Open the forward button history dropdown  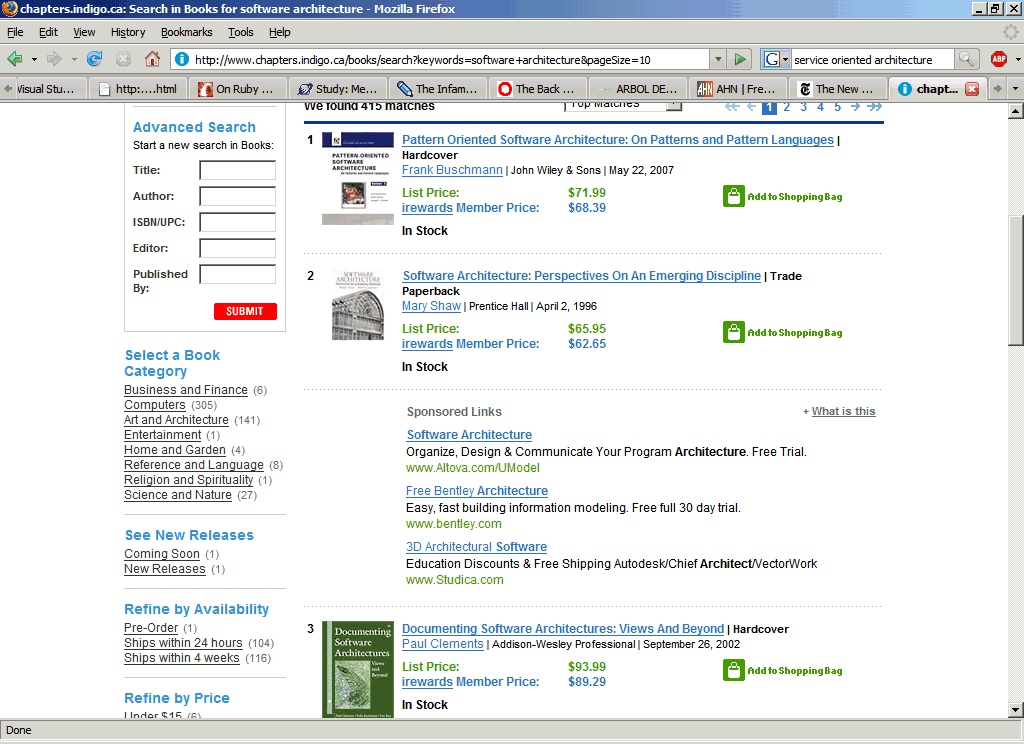74,59
